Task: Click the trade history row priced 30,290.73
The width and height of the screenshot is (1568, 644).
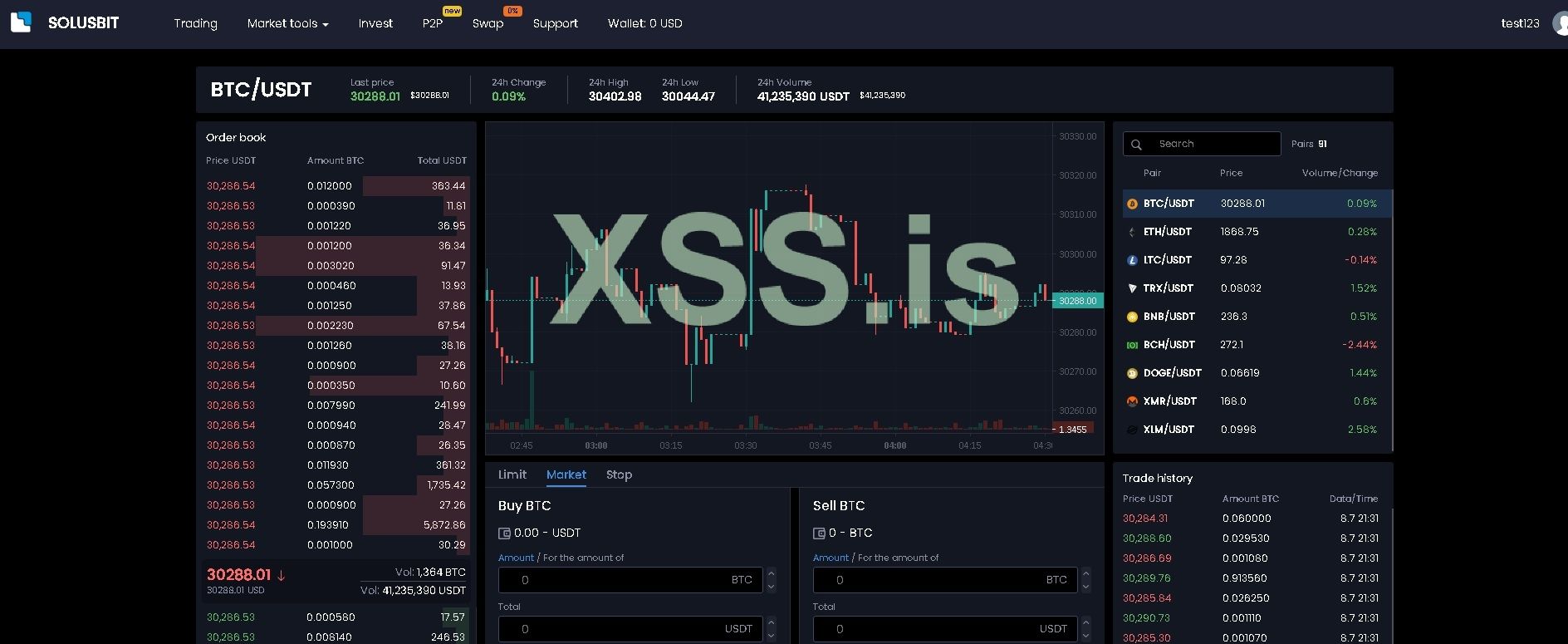Action: (1251, 618)
